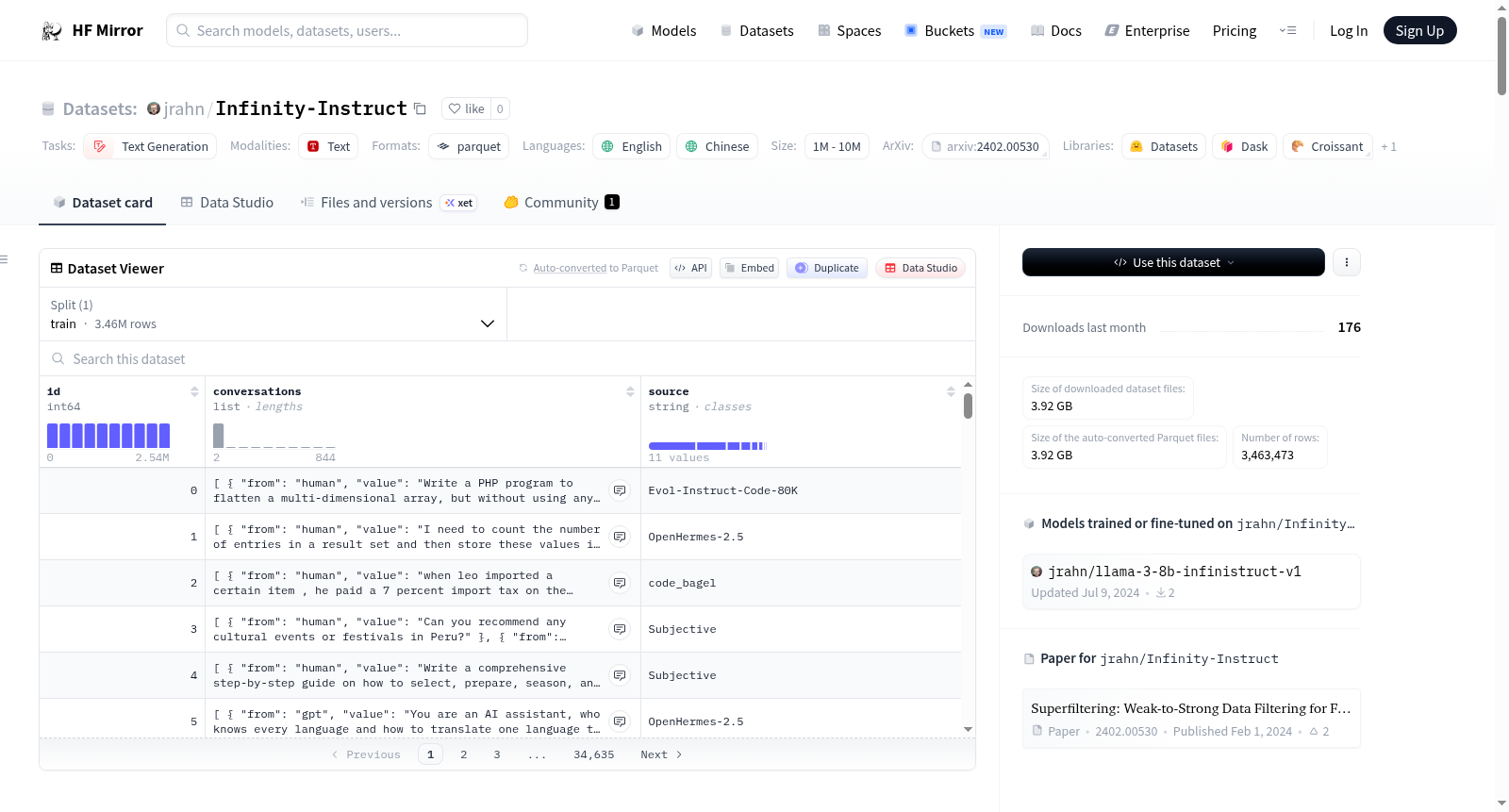Go to the Next page
Screen dimensions: 1509x812
[x=661, y=754]
